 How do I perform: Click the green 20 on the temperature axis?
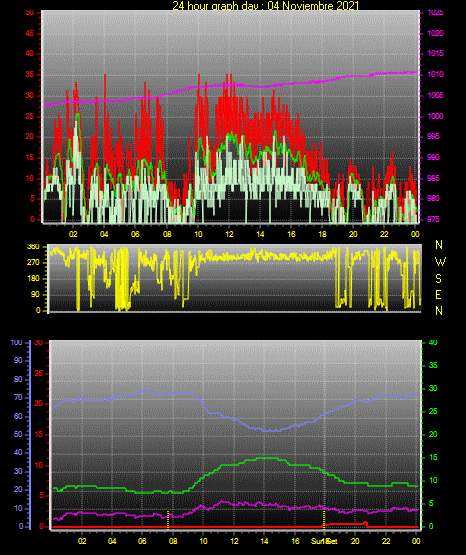click(x=433, y=434)
